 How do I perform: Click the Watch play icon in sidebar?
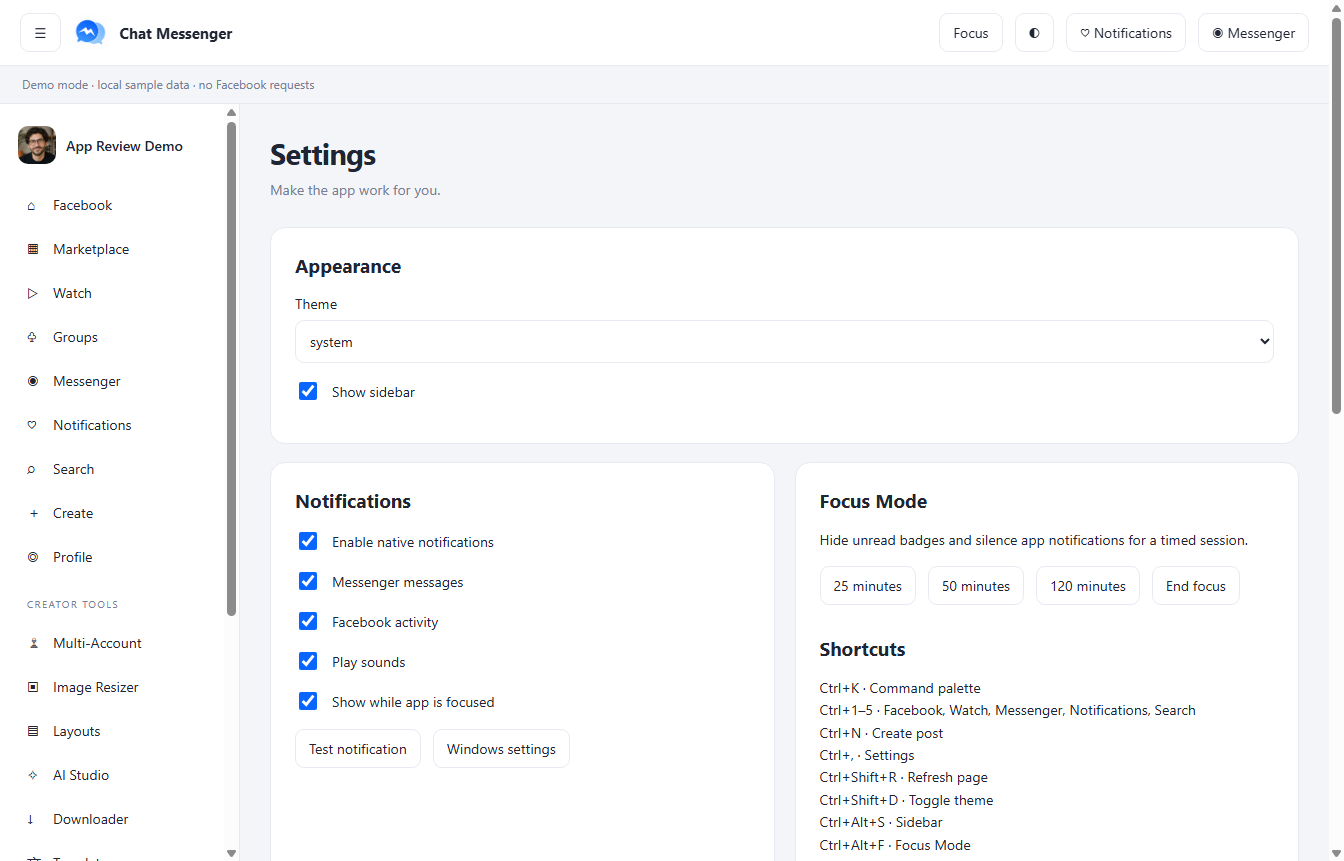click(32, 294)
